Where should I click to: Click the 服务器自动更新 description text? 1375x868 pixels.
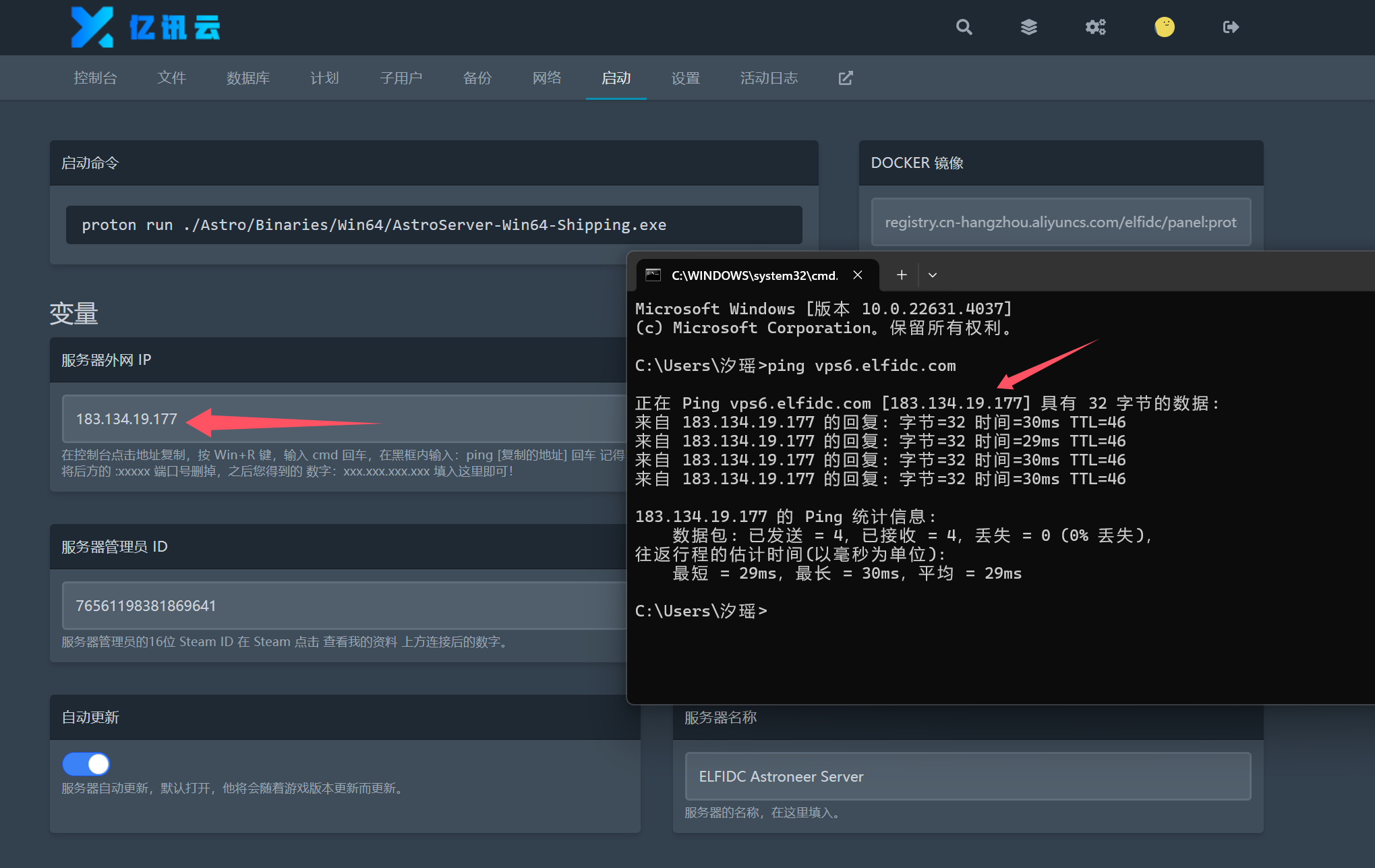click(234, 788)
